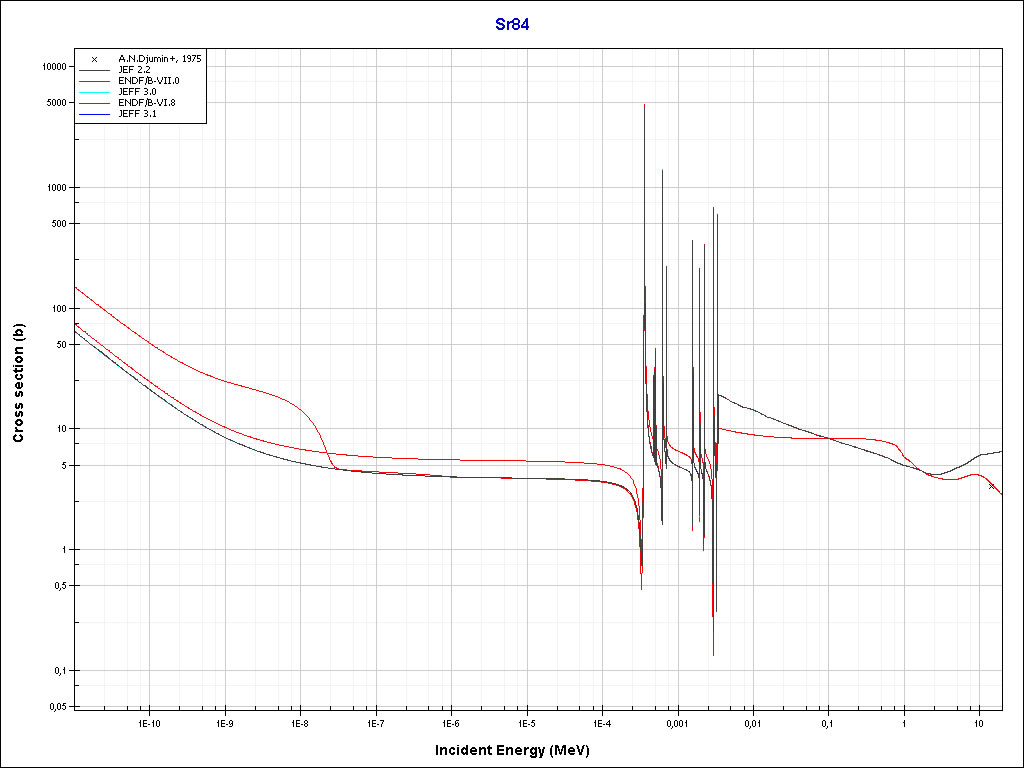Click the 10000 tick label on y-axis

51,67
